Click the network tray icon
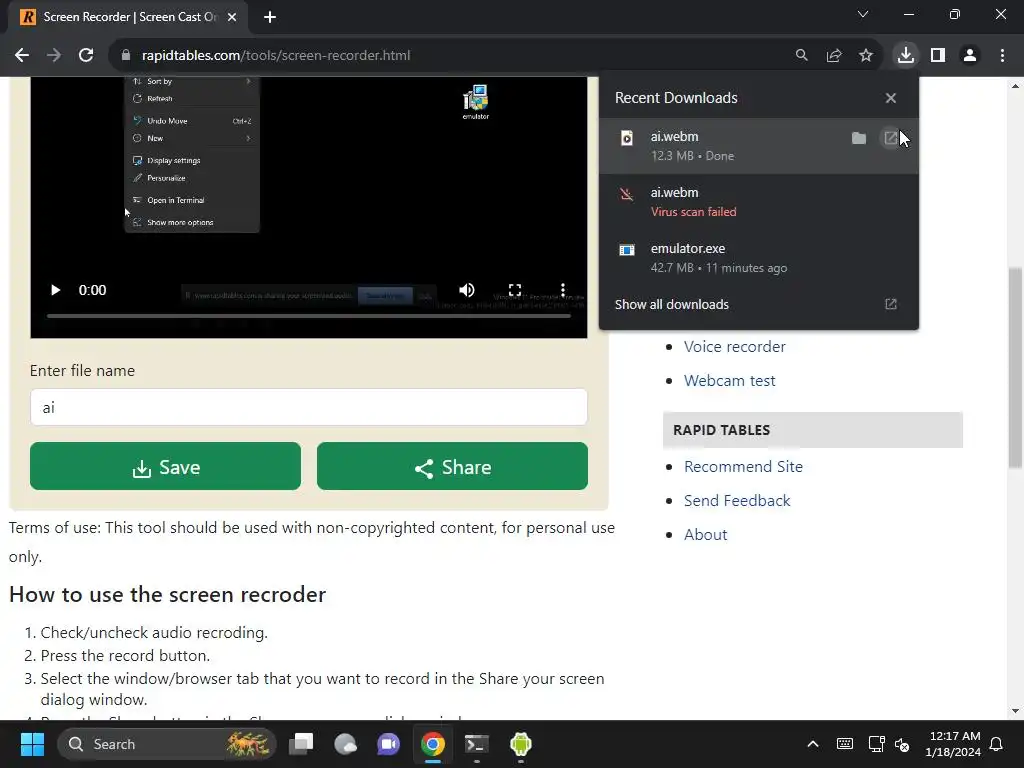This screenshot has width=1024, height=768. 876,744
